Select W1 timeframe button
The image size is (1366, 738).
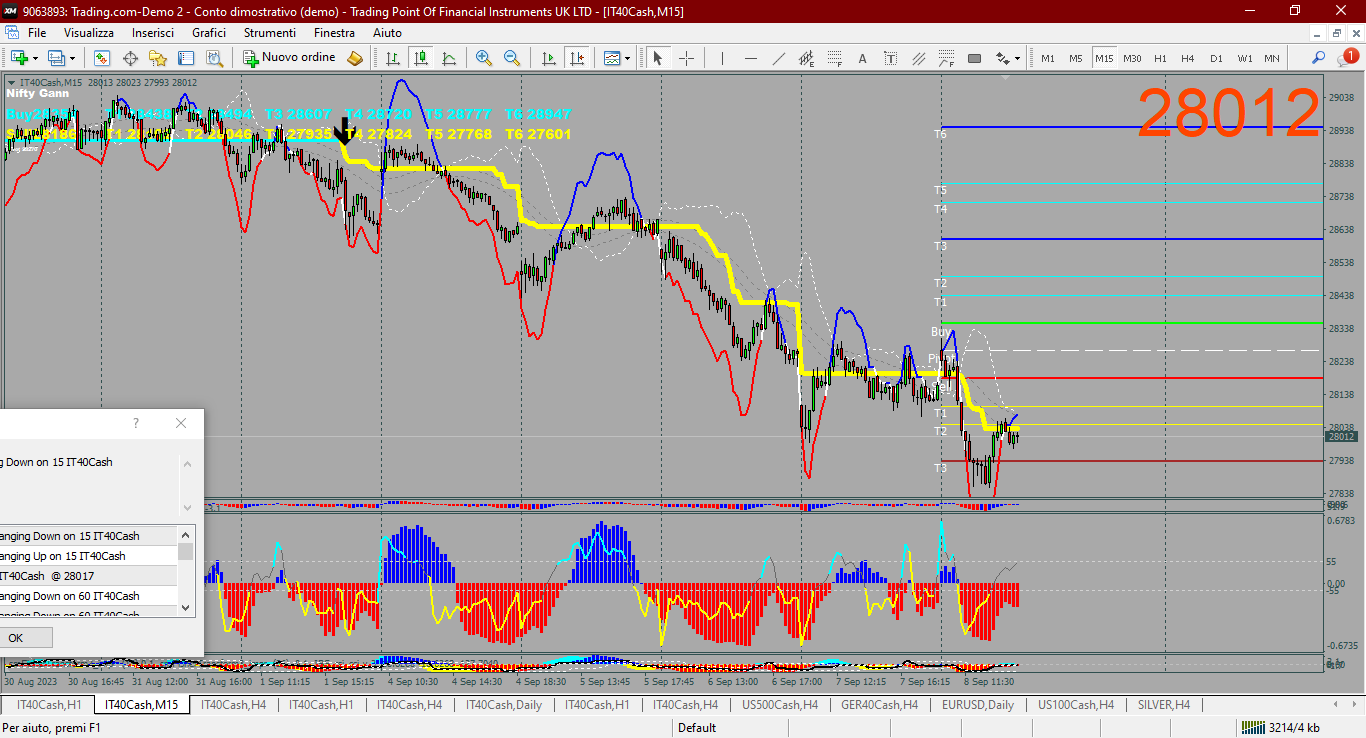(1244, 58)
